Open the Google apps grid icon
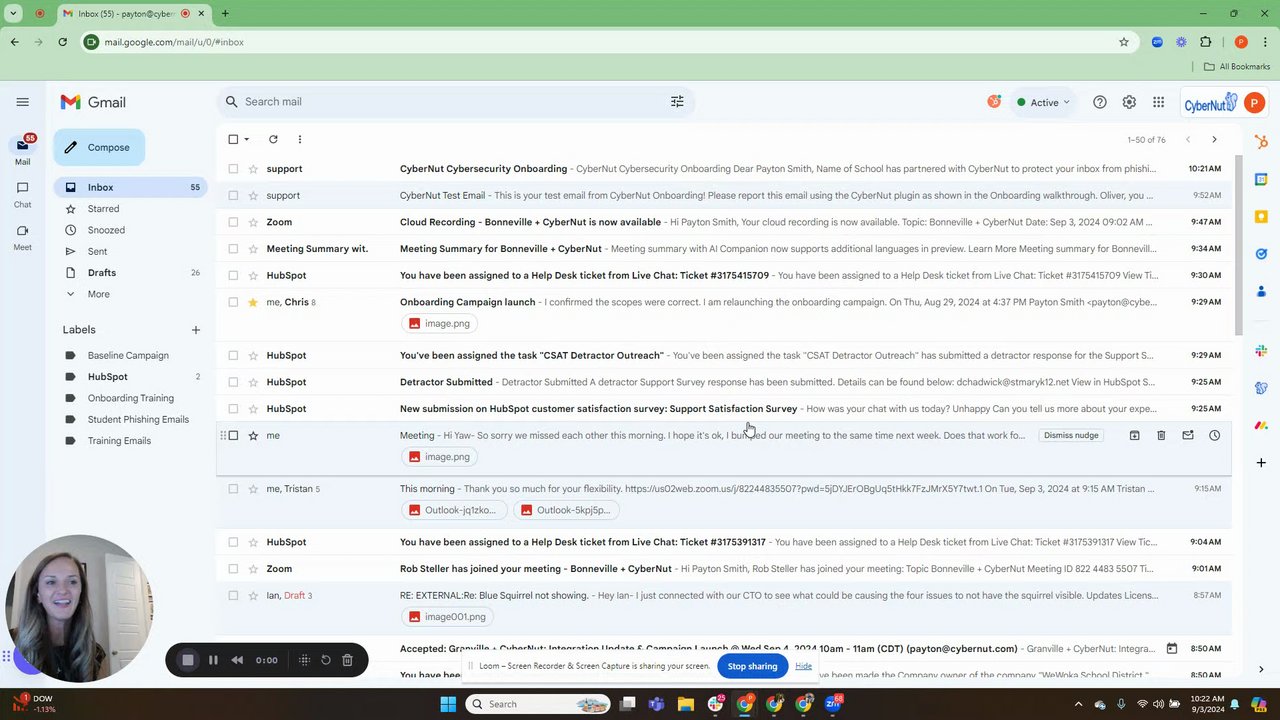 (1158, 102)
